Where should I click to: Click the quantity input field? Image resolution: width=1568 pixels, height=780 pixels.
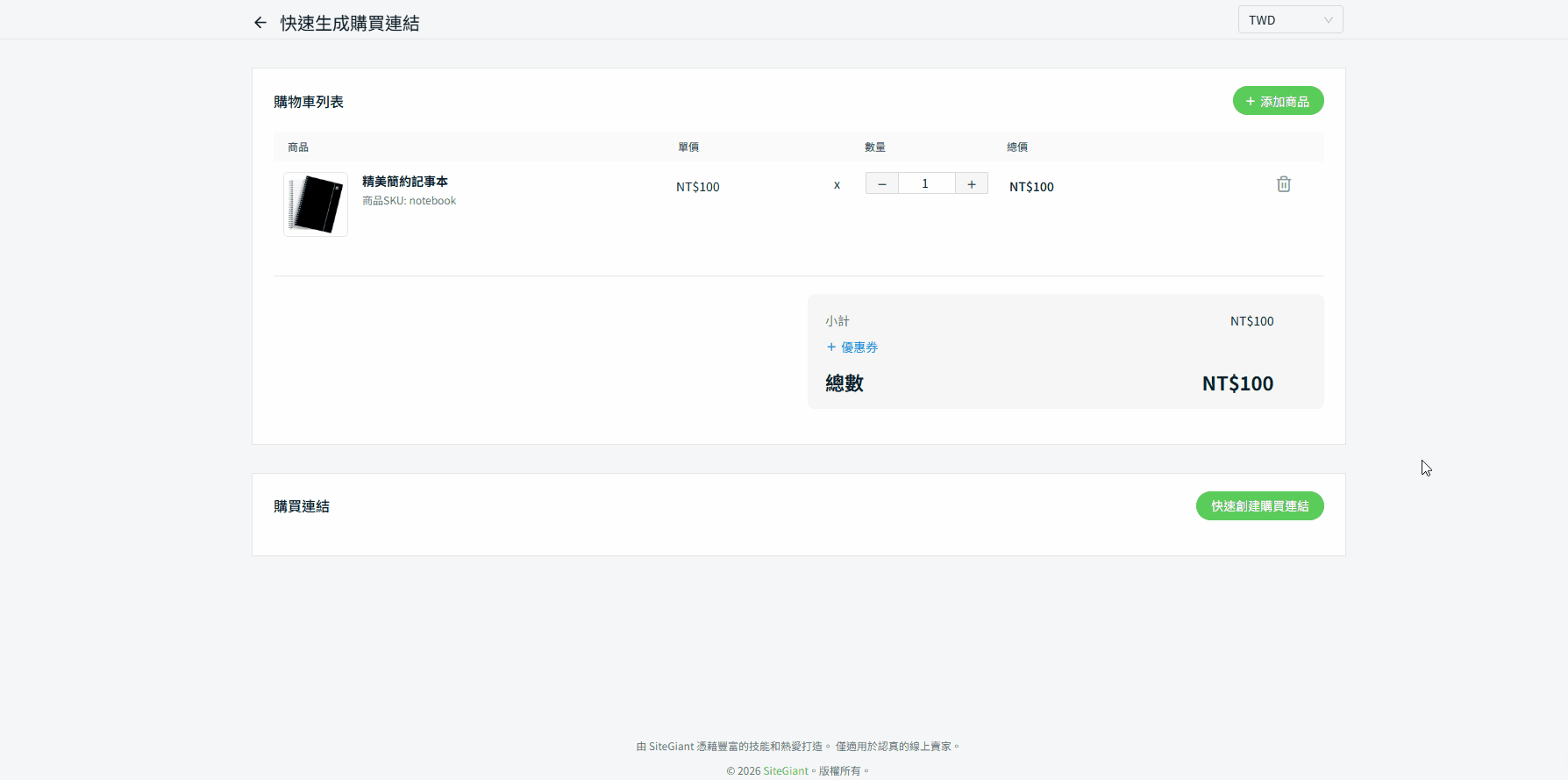click(x=925, y=183)
